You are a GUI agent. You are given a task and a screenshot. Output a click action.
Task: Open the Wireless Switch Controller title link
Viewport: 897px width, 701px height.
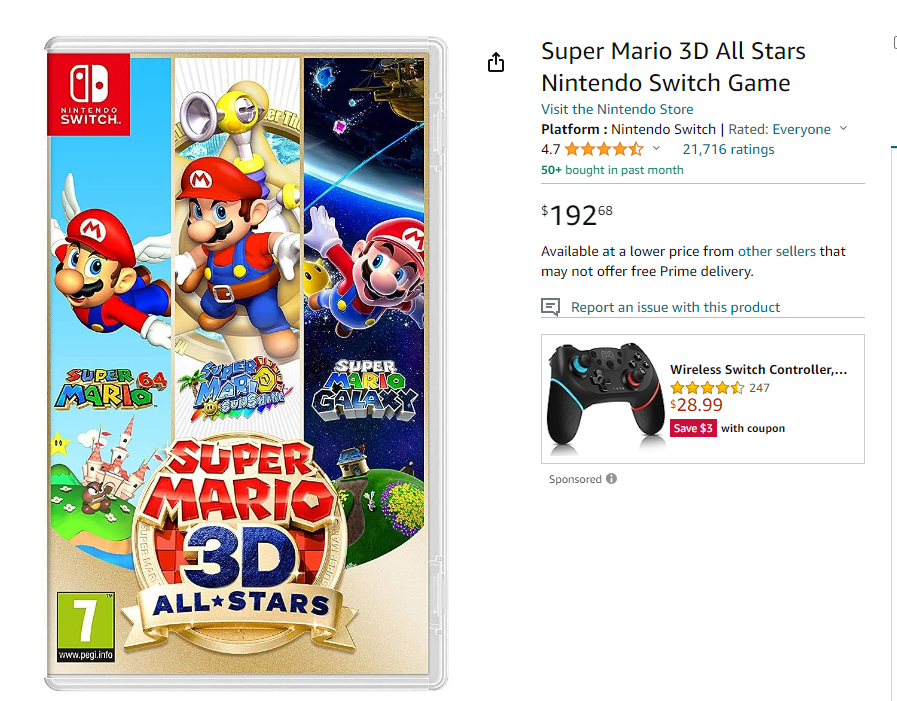click(x=758, y=370)
